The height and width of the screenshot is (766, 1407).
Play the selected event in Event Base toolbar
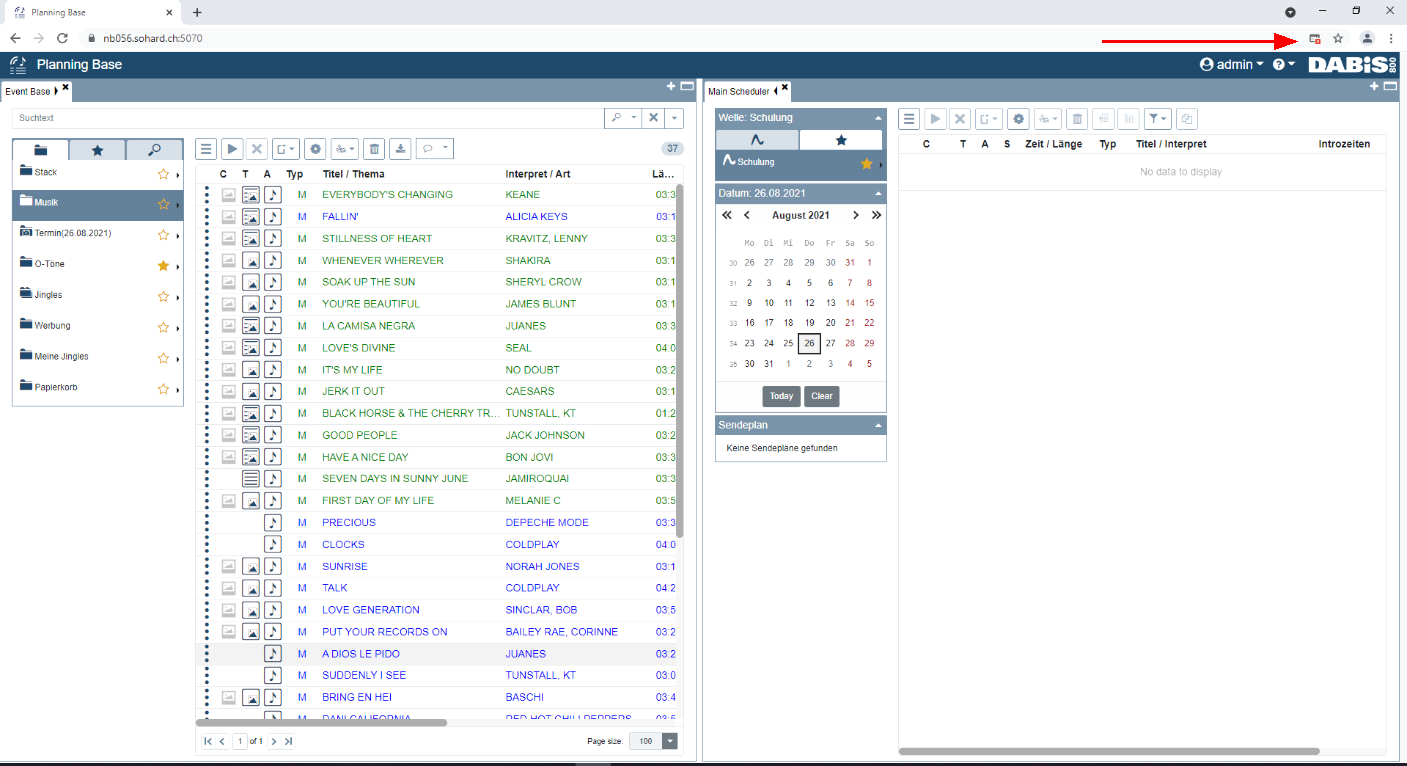[232, 149]
